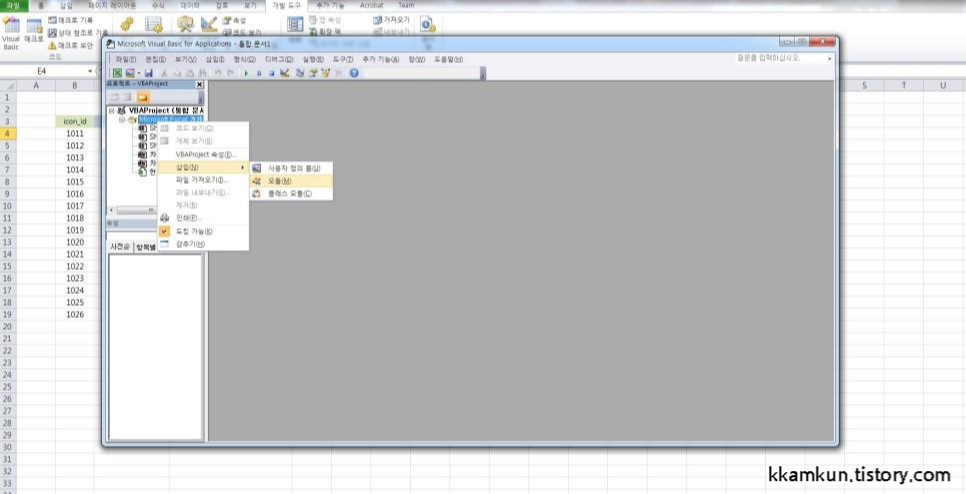Click the Project Explorer toolbar icon
Viewport: 966px width, 494px height.
point(300,73)
